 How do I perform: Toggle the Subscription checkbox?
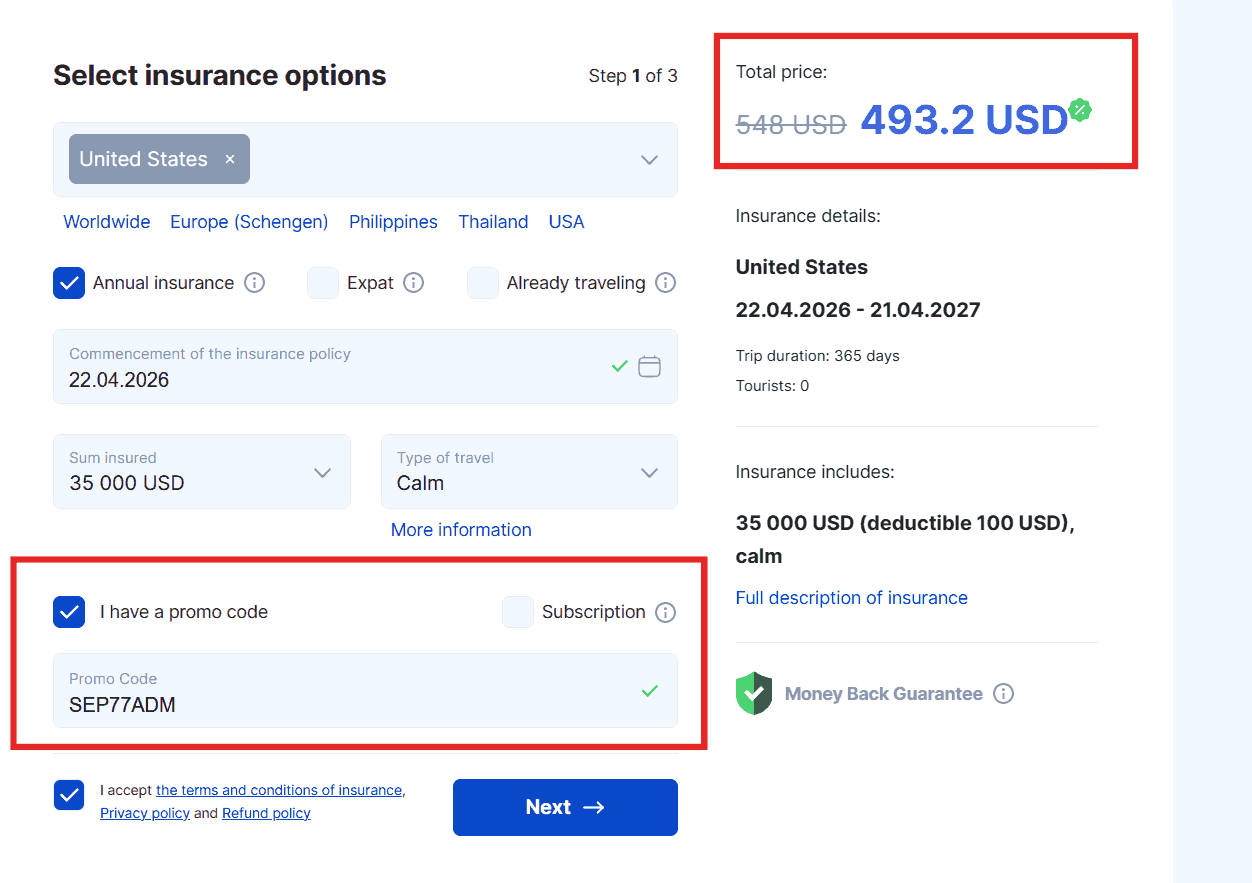[518, 612]
